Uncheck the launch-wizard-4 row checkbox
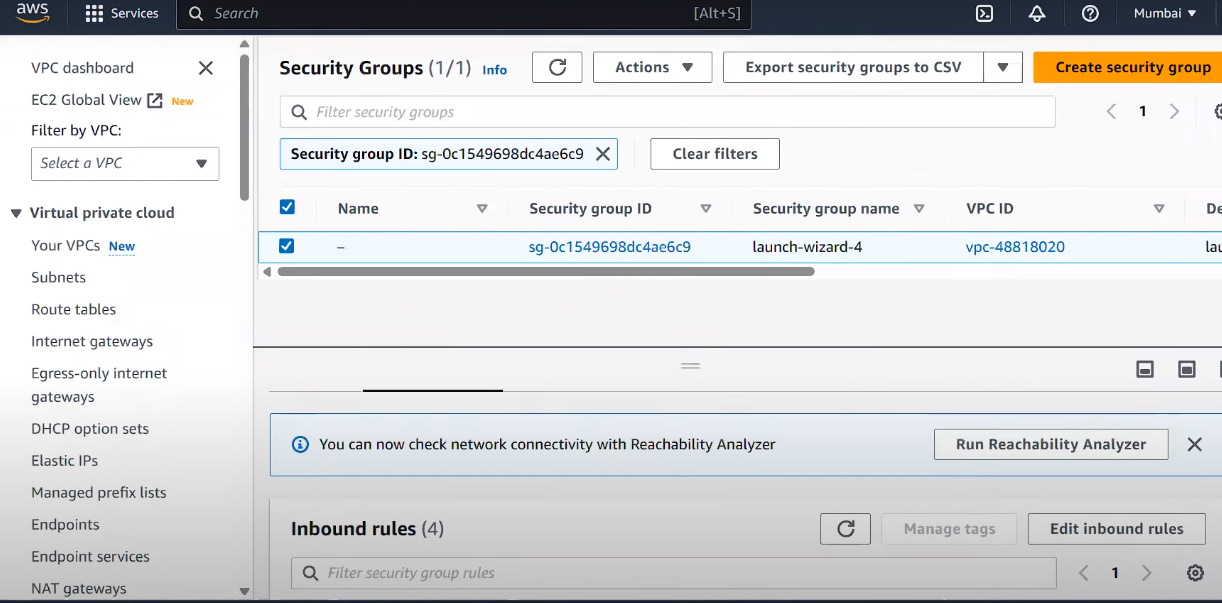Viewport: 1222px width, 603px height. pos(287,245)
